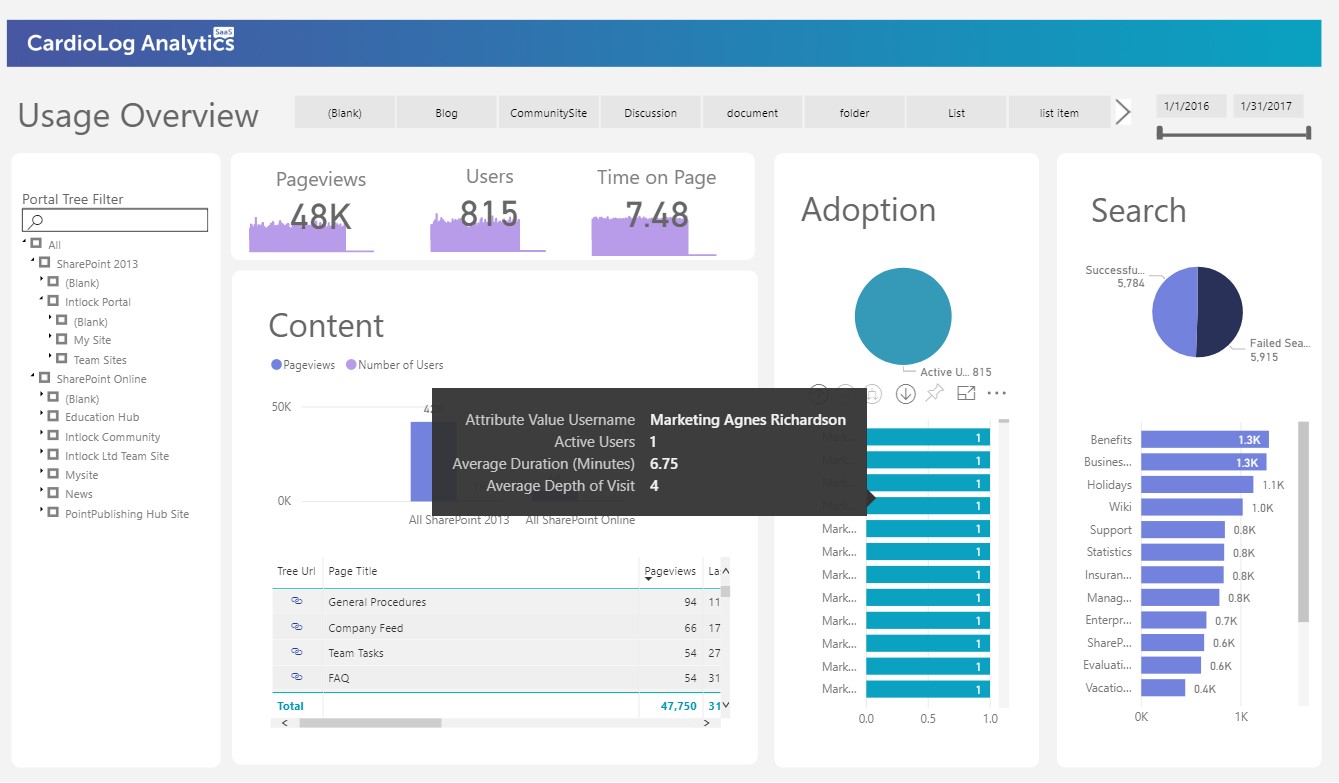Click the content table scroll-down arrow

coord(726,705)
